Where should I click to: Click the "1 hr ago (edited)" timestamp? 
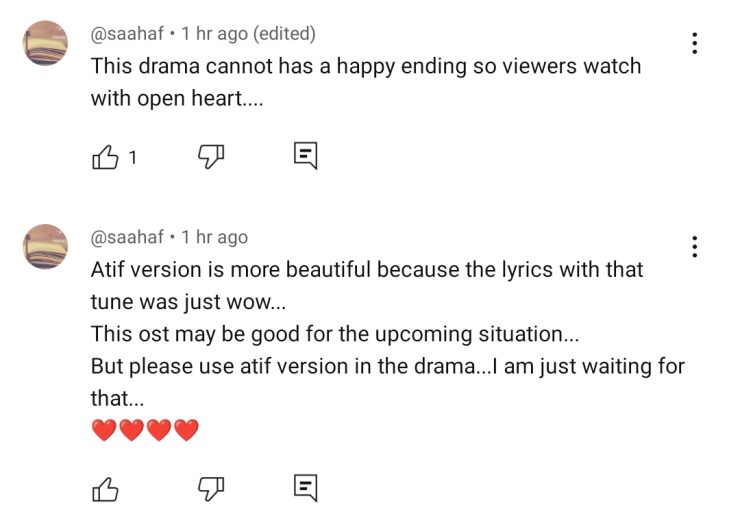coord(248,34)
